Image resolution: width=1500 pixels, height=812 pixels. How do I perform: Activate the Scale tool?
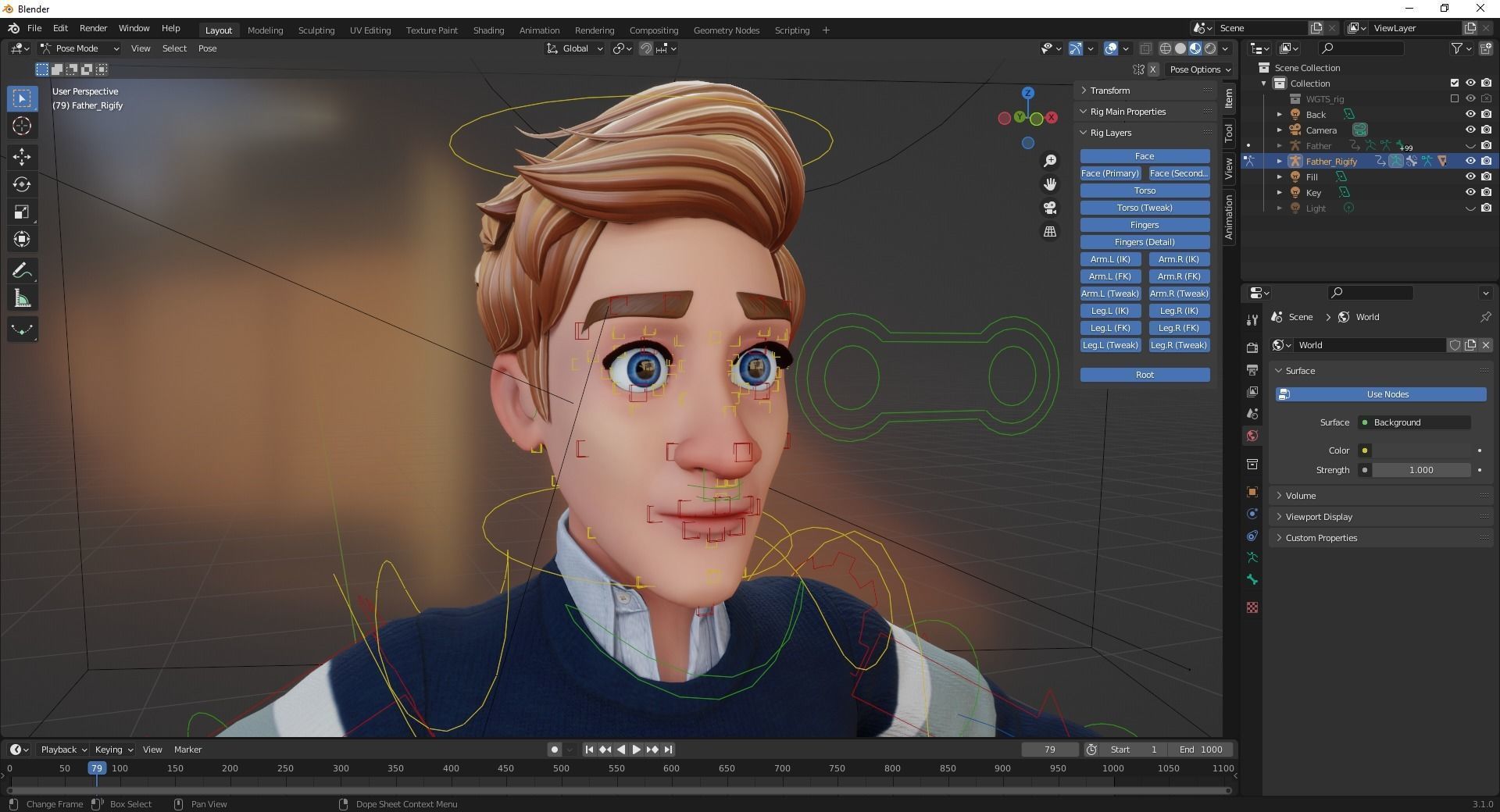[22, 212]
